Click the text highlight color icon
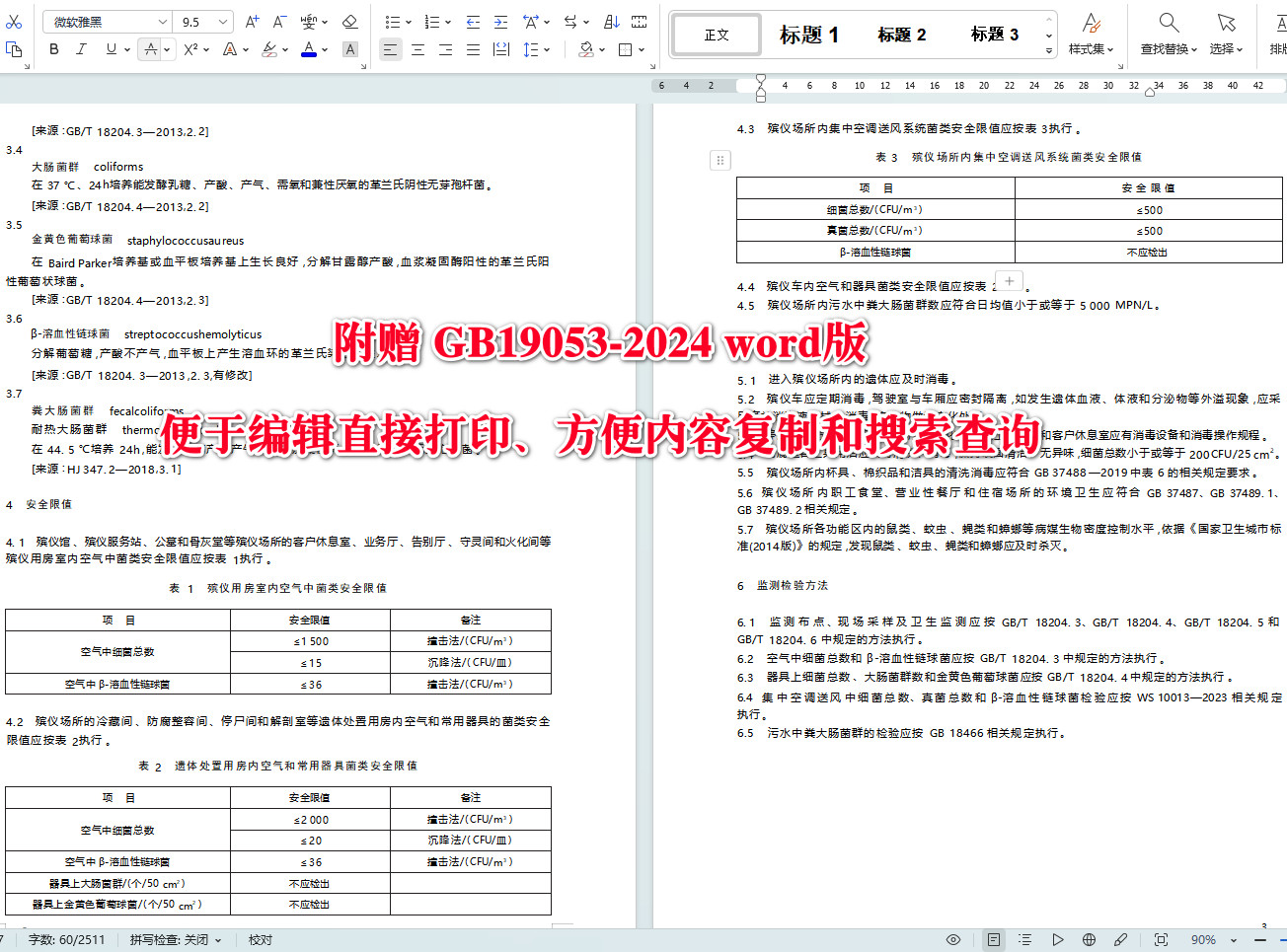 [x=268, y=46]
